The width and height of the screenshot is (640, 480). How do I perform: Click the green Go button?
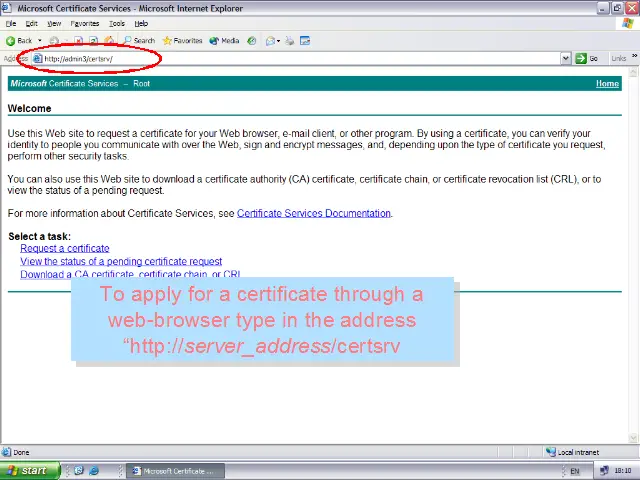click(x=587, y=58)
